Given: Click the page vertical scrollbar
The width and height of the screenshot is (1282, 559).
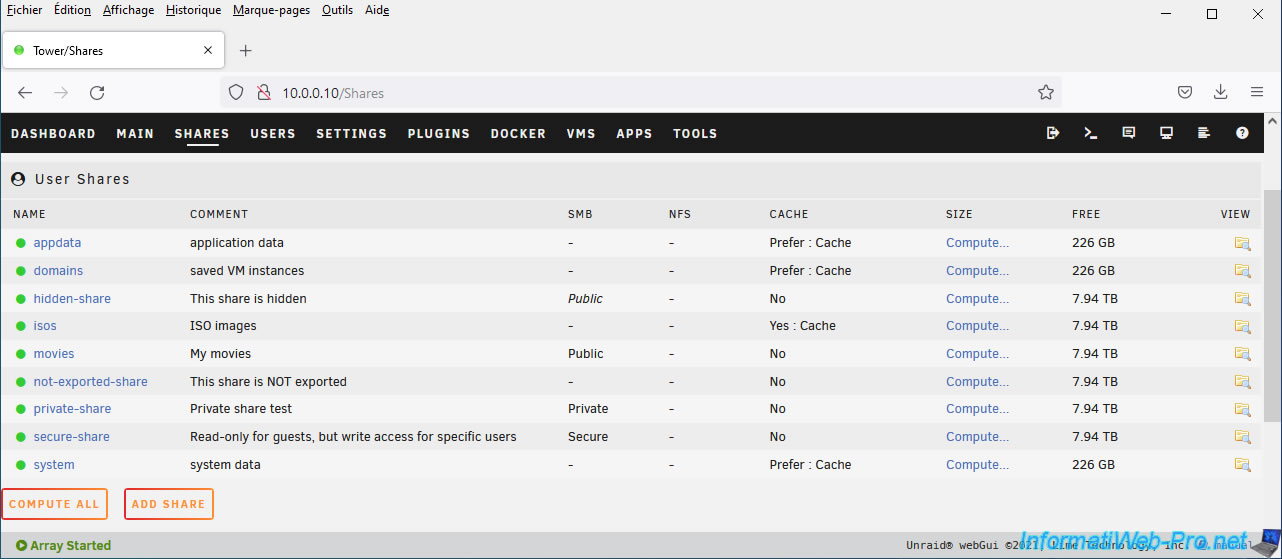Looking at the screenshot, I should click(x=1272, y=300).
